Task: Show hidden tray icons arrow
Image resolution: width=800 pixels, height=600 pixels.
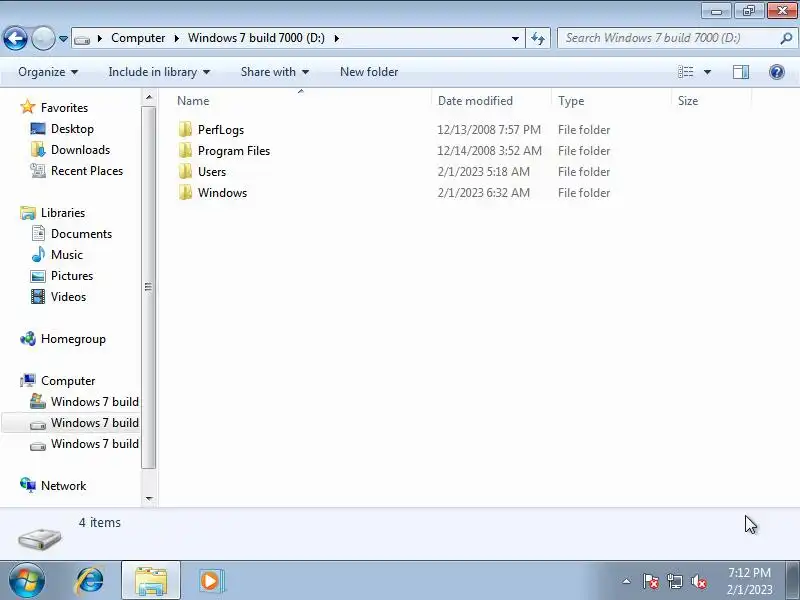Action: [x=627, y=581]
